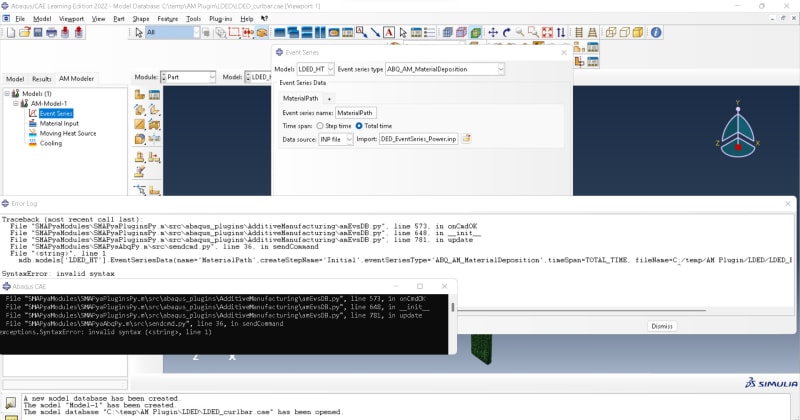This screenshot has width=800, height=420.
Task: Choose the Total time radio button
Action: [x=359, y=126]
